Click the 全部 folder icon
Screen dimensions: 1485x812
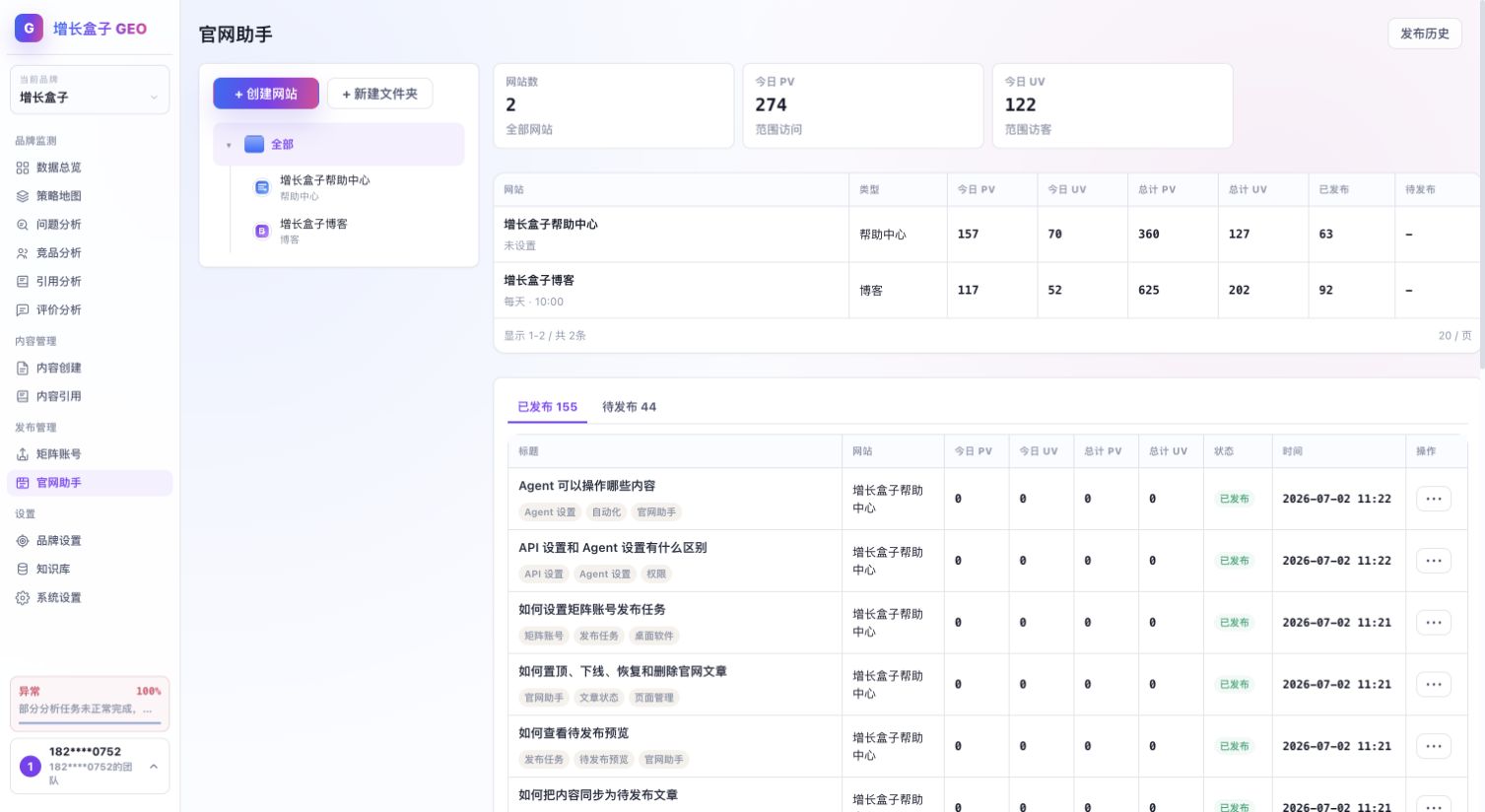(254, 144)
